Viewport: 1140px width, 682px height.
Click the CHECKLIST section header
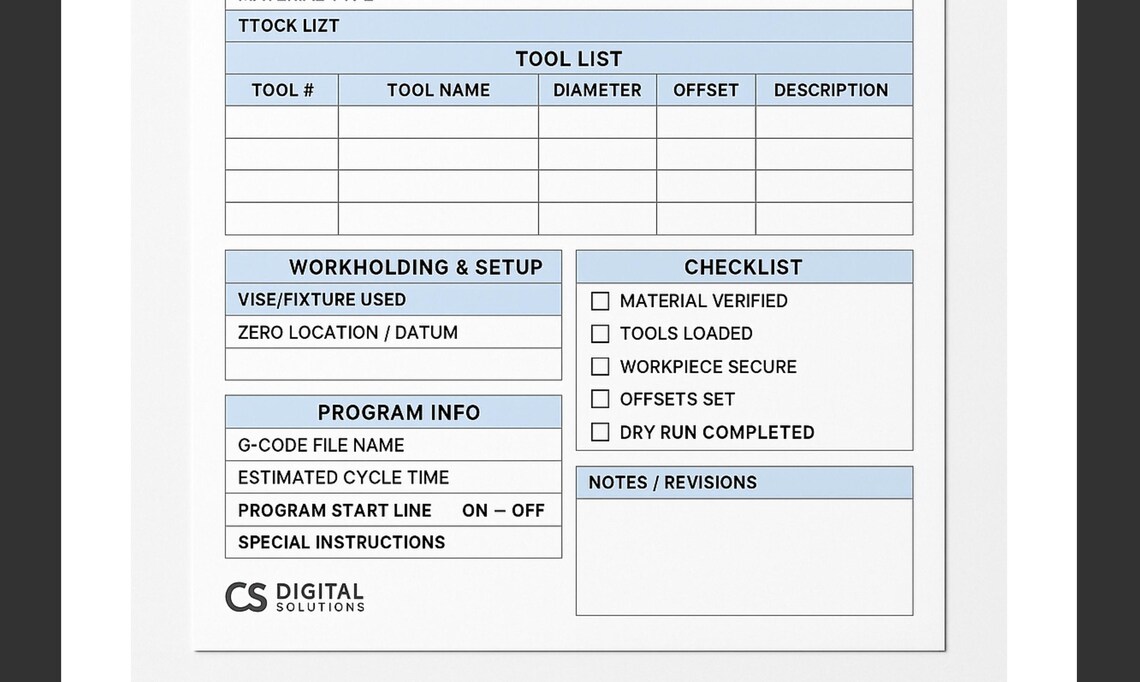coord(744,266)
